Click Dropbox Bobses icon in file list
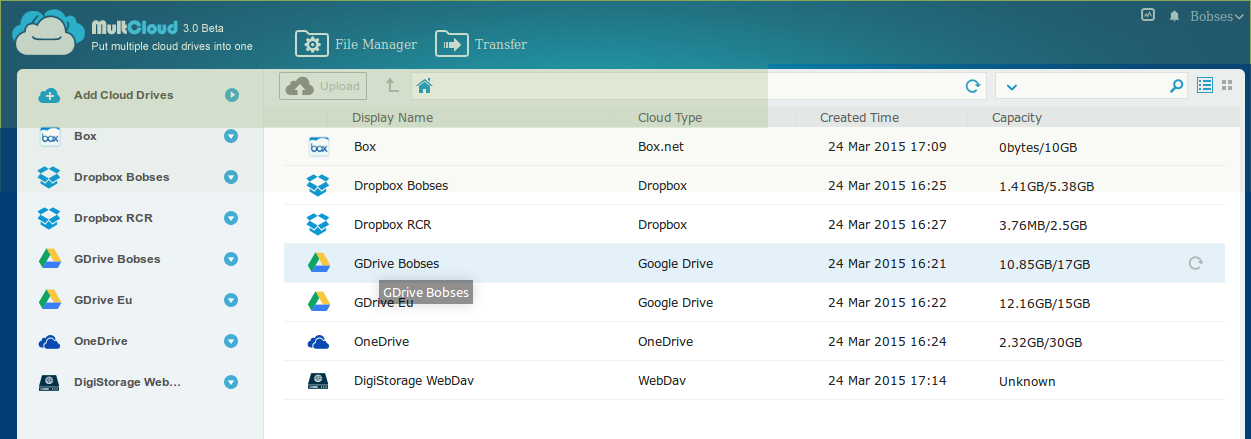 coord(318,186)
